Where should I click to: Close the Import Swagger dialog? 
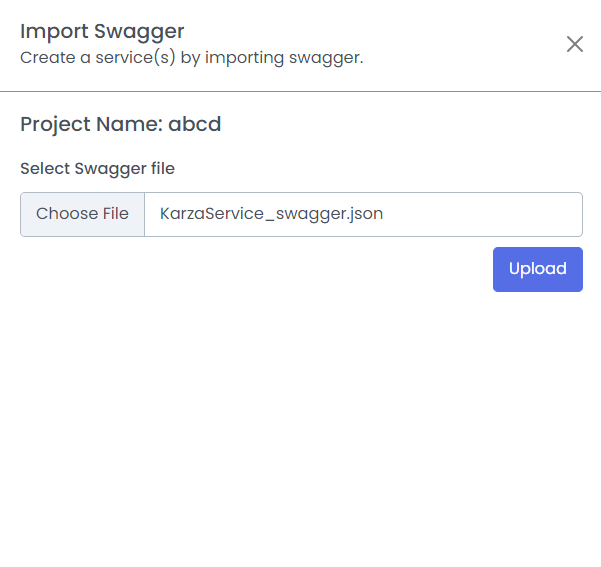click(575, 44)
